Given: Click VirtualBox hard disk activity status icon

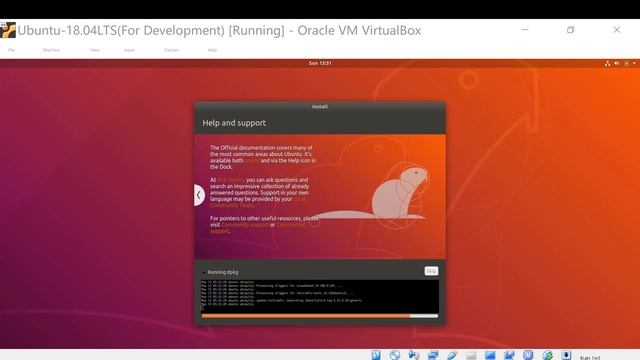Looking at the screenshot, I should (x=376, y=355).
